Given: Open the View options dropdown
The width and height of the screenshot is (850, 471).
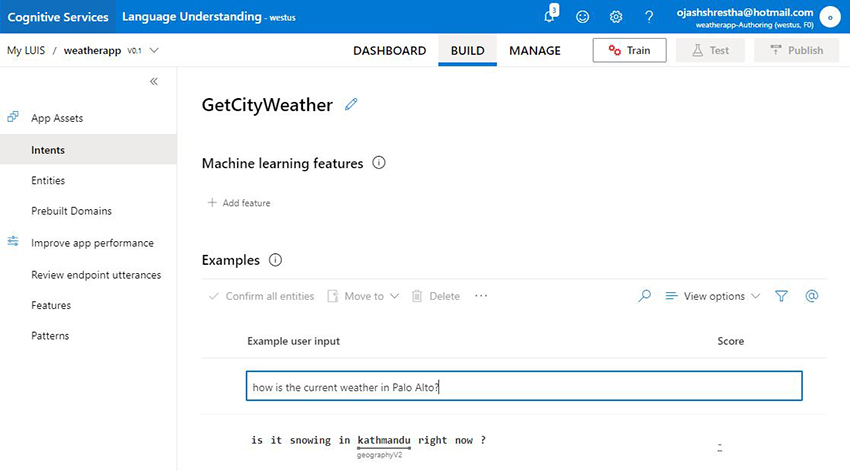Looking at the screenshot, I should coord(713,296).
